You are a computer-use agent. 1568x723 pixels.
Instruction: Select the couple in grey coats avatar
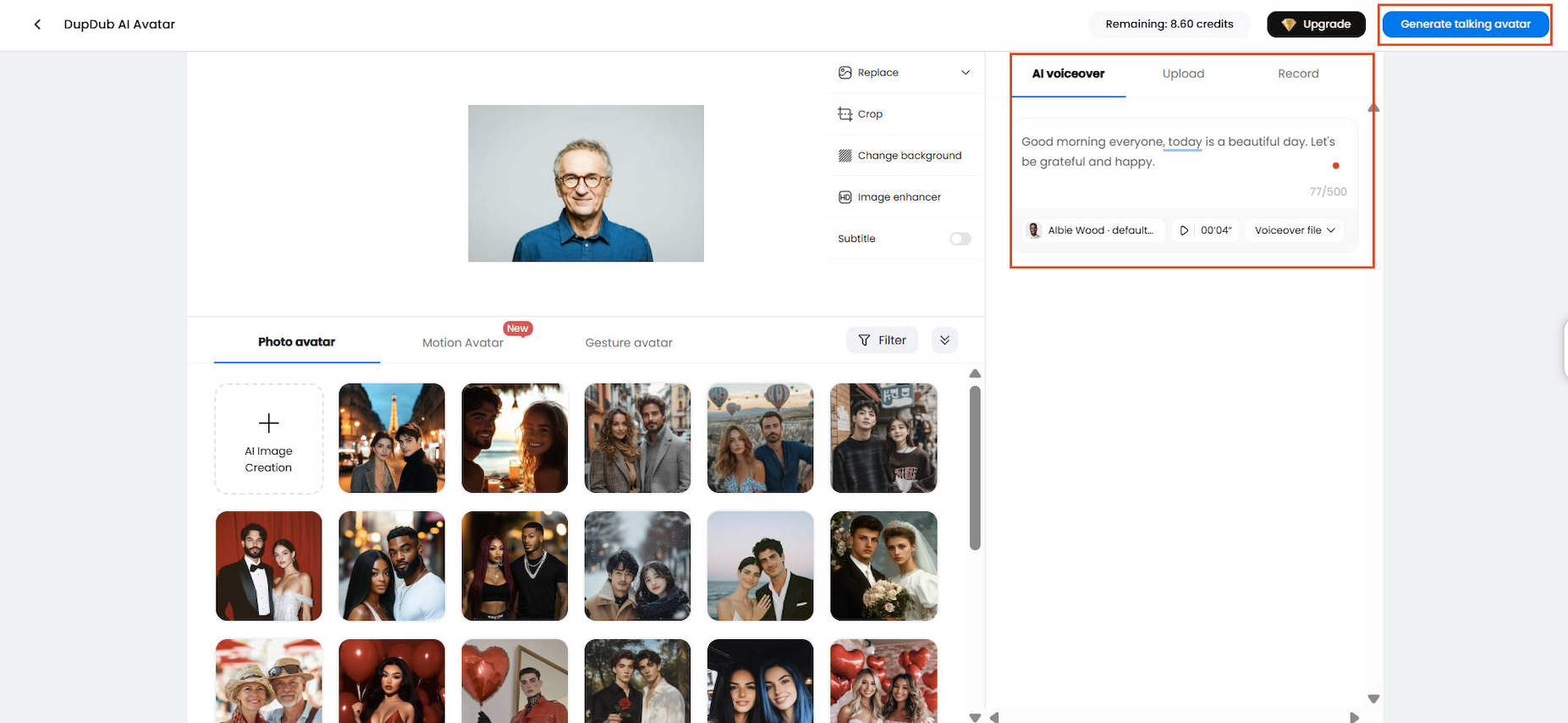[638, 439]
